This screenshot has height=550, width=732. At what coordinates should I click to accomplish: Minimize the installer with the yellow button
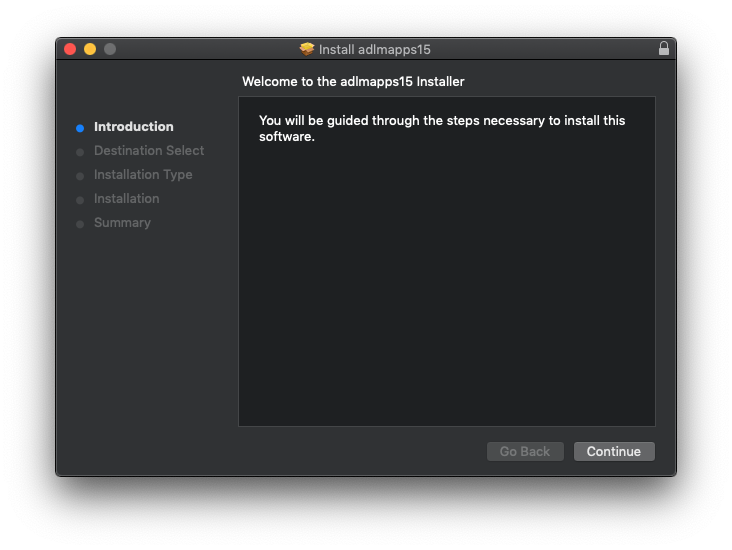(90, 49)
